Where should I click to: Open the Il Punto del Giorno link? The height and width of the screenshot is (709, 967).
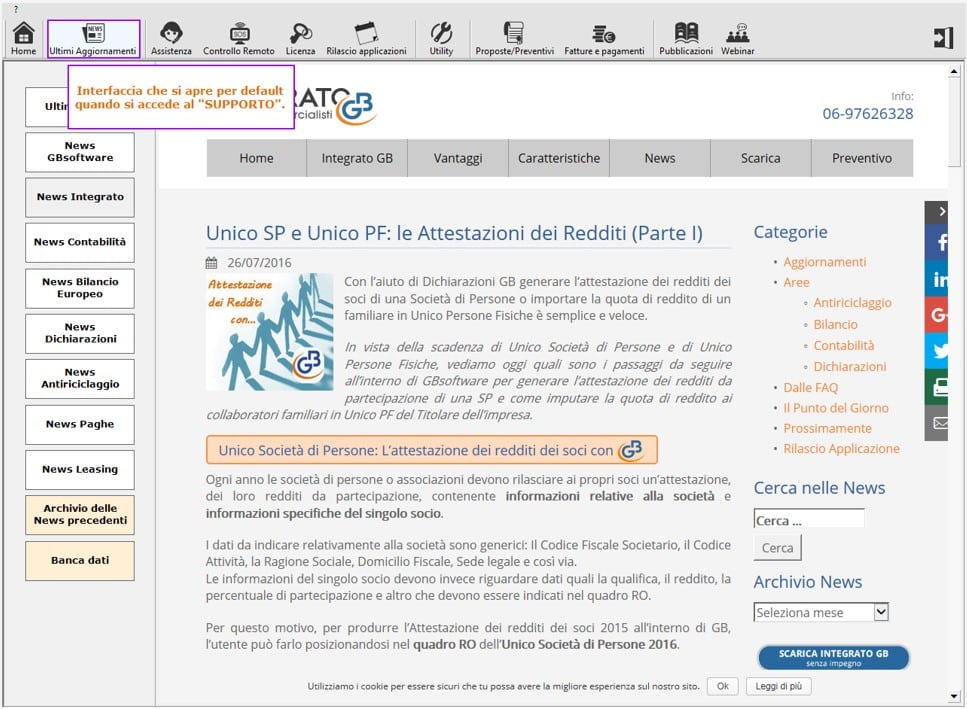[836, 408]
